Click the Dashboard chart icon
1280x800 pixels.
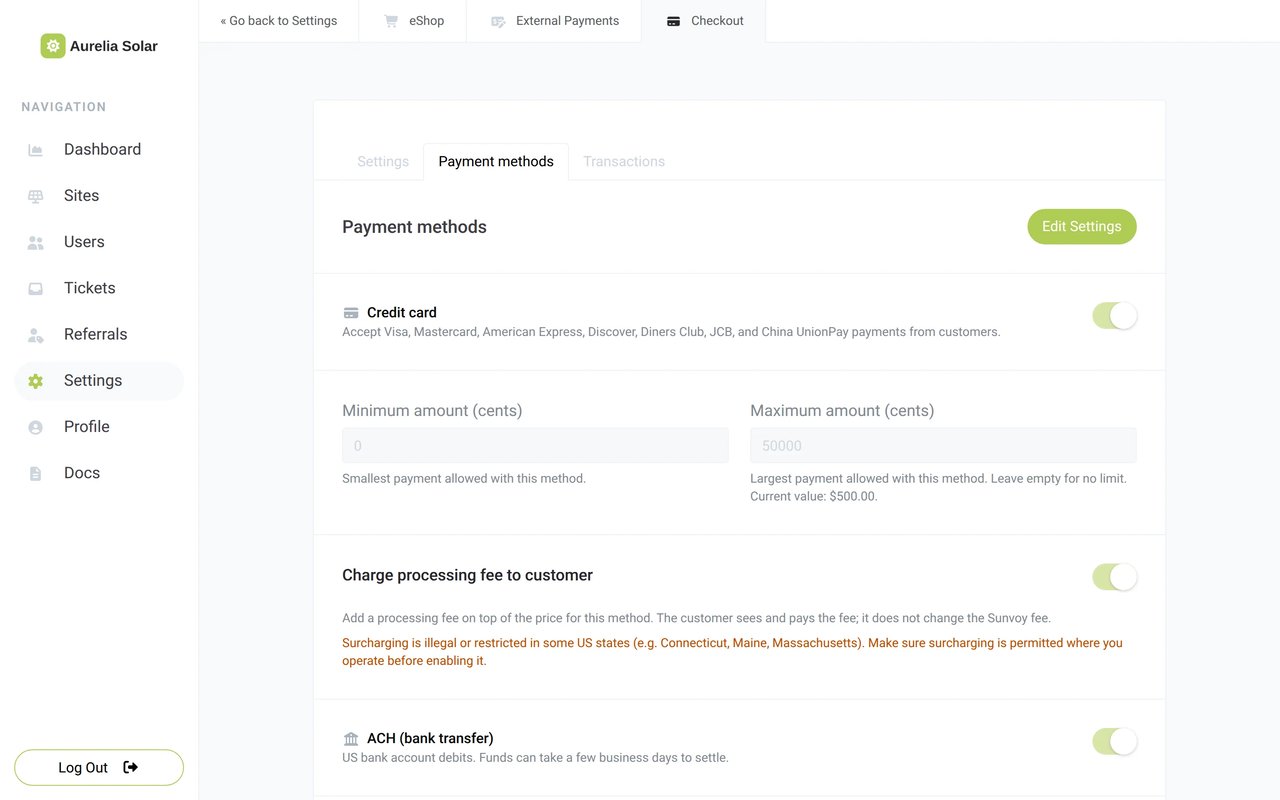pyautogui.click(x=36, y=150)
